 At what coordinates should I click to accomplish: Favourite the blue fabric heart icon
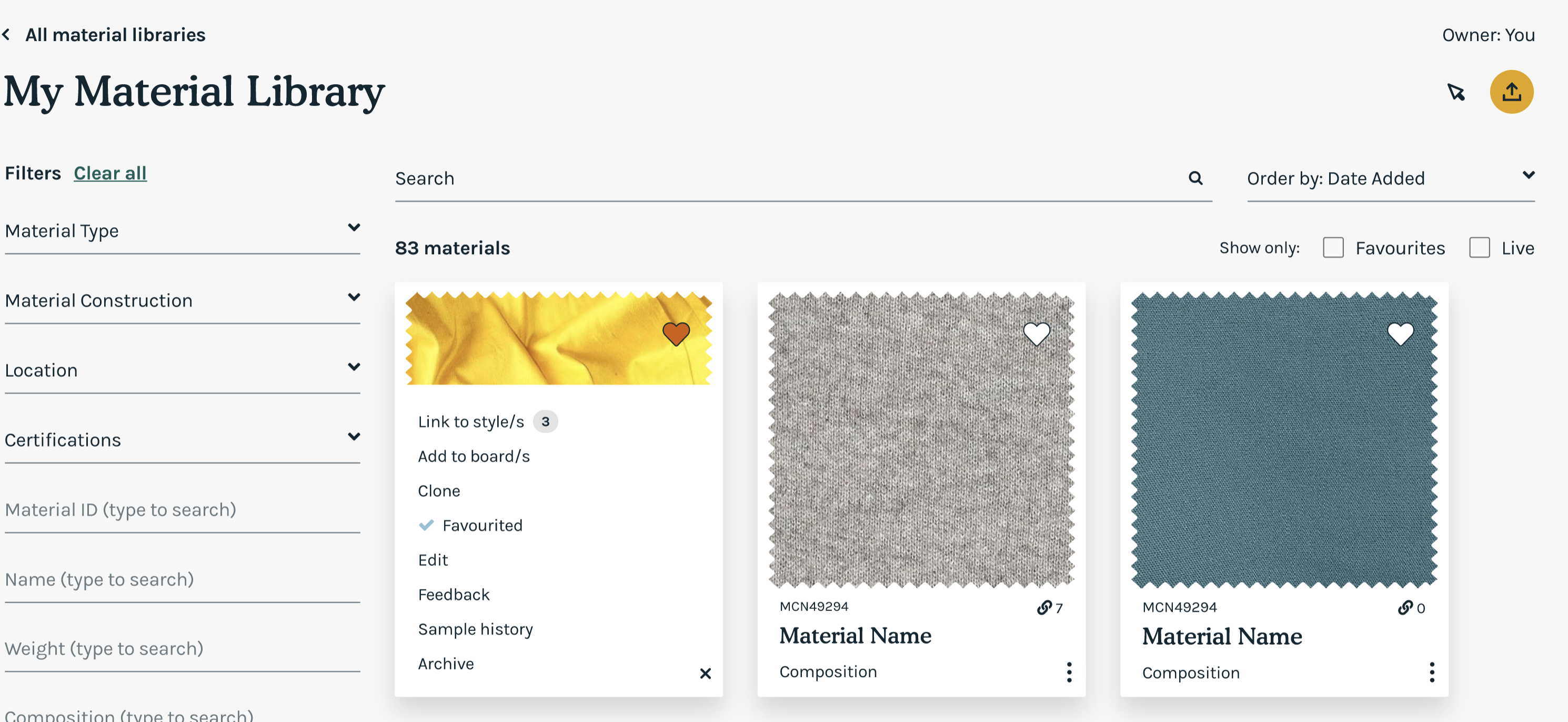pyautogui.click(x=1400, y=334)
